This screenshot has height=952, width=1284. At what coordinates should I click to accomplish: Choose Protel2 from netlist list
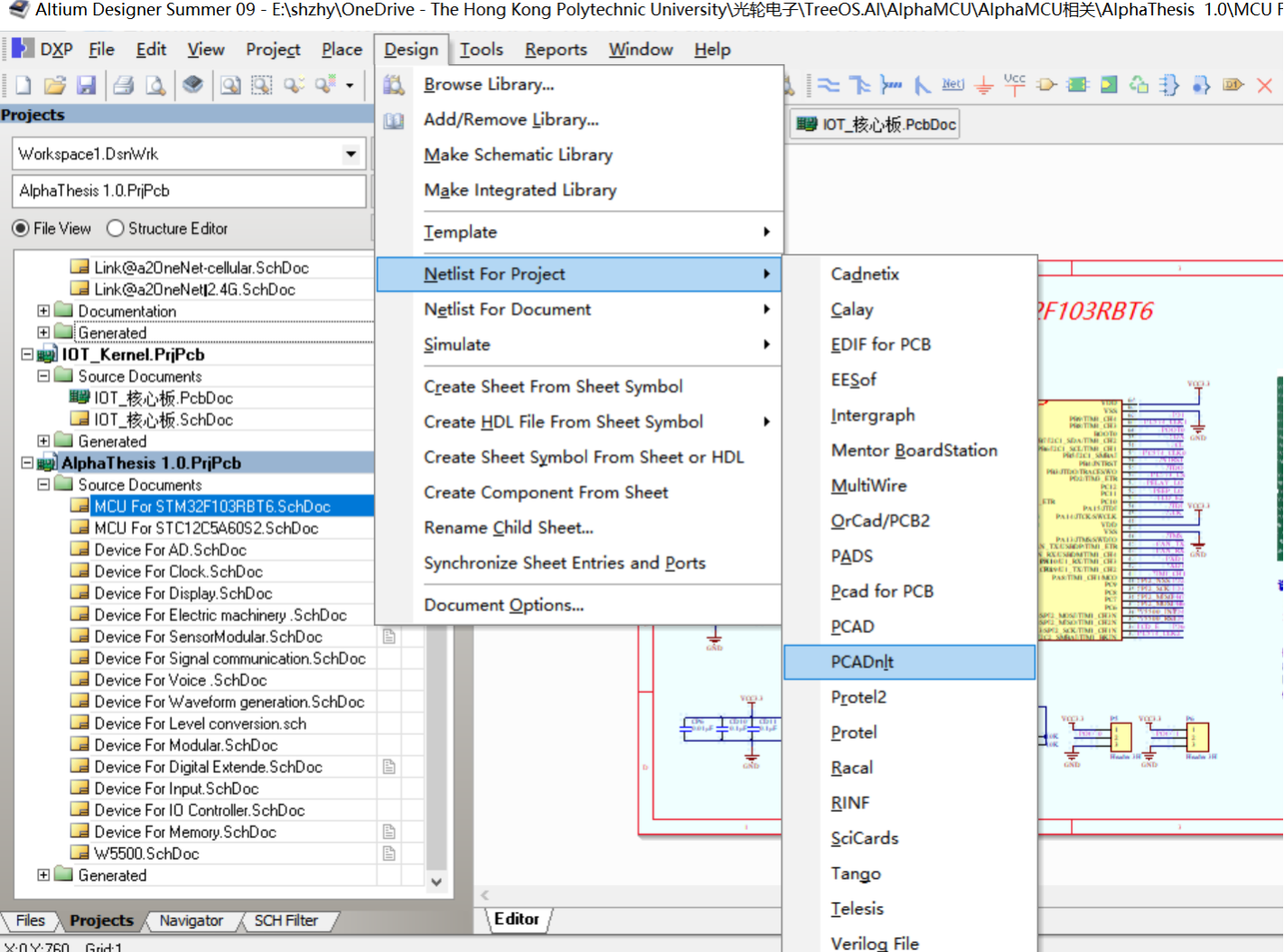pyautogui.click(x=910, y=697)
